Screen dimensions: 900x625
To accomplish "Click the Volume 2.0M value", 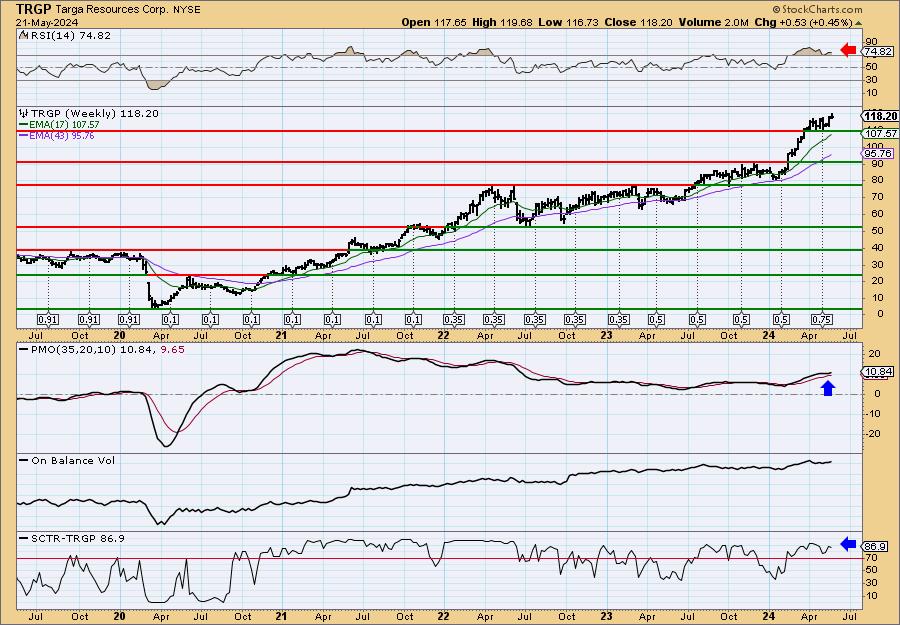I will (713, 22).
